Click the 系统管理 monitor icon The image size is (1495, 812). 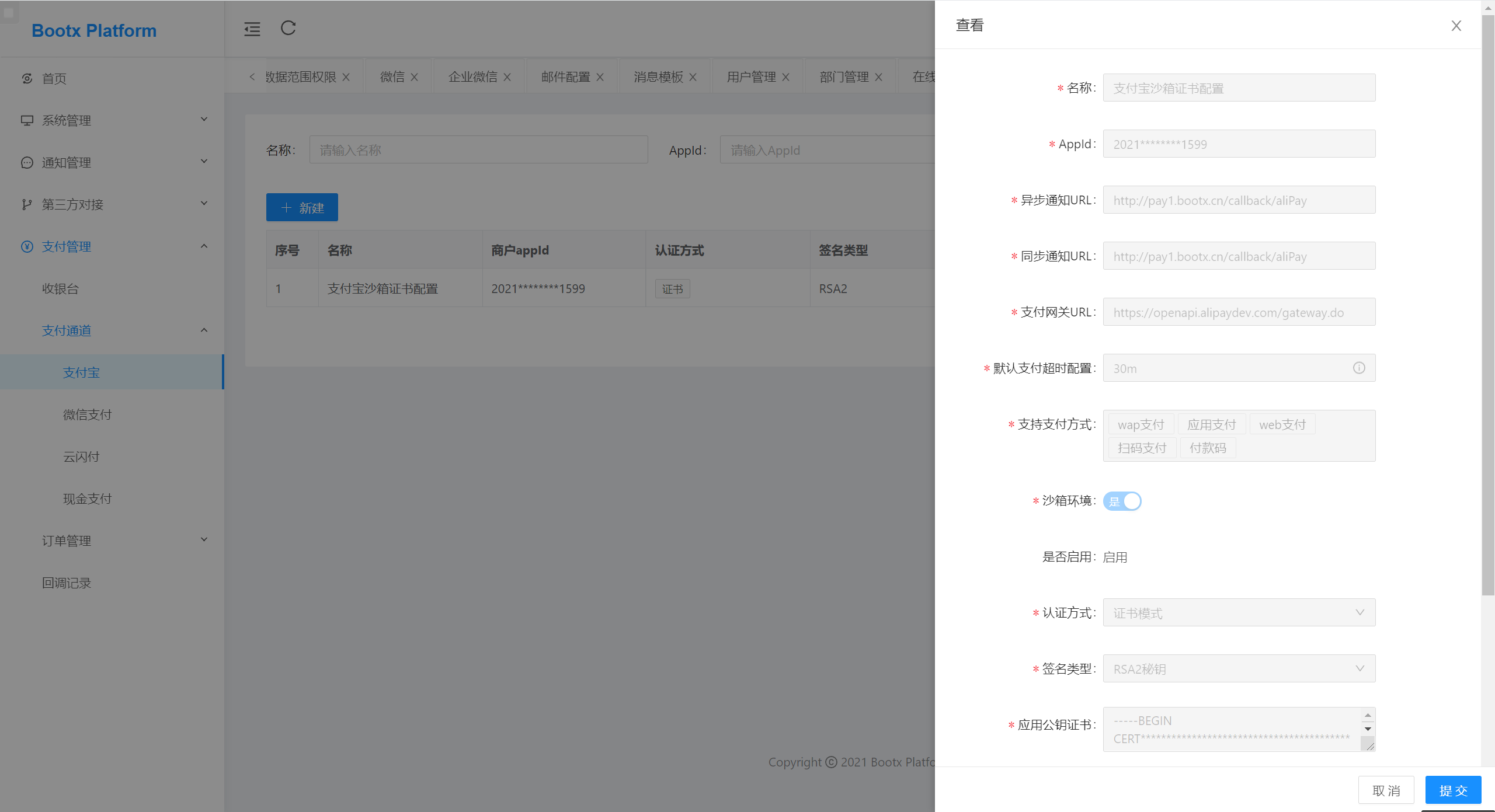click(27, 120)
